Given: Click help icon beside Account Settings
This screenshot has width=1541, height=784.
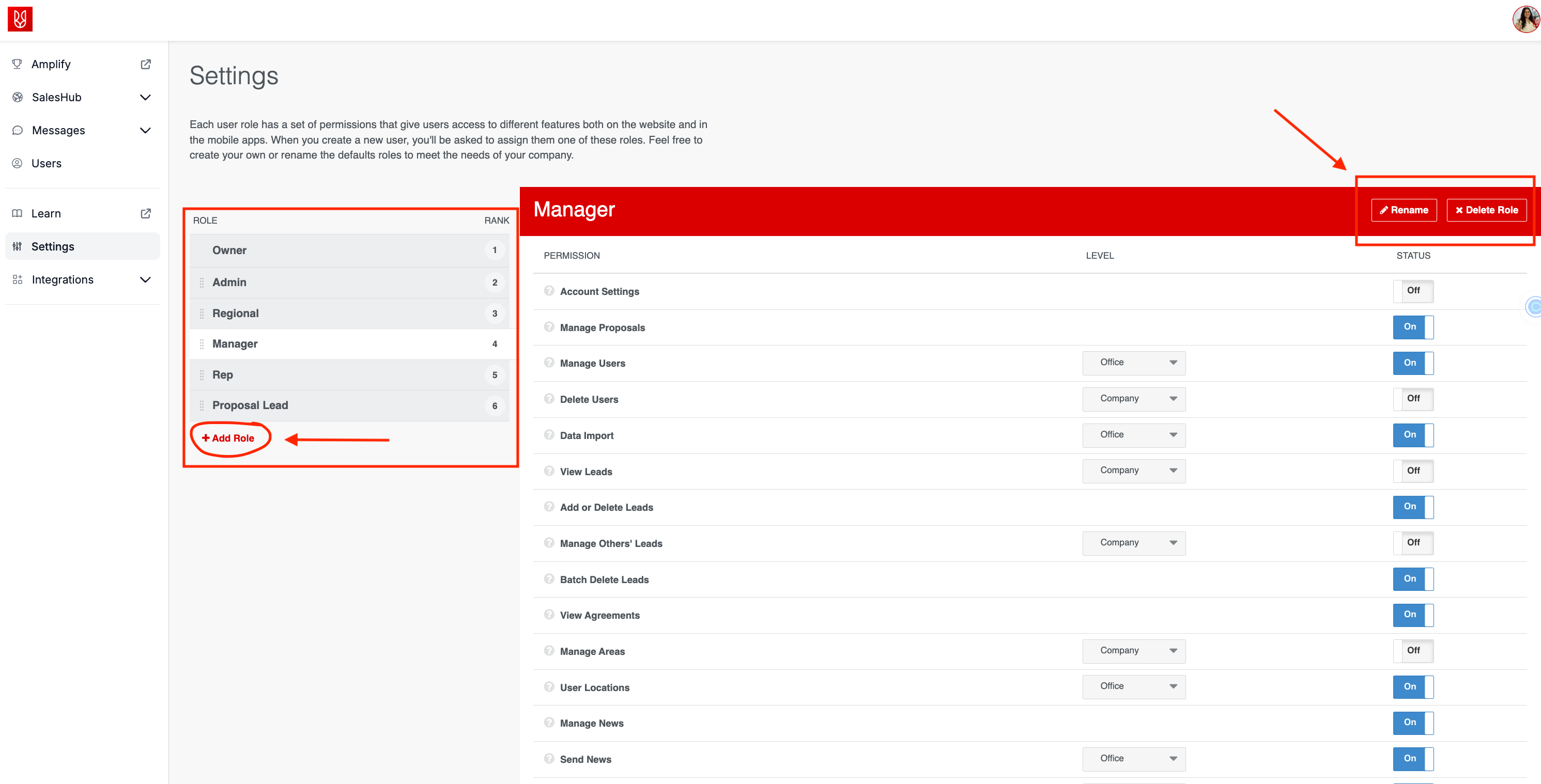Looking at the screenshot, I should (549, 291).
